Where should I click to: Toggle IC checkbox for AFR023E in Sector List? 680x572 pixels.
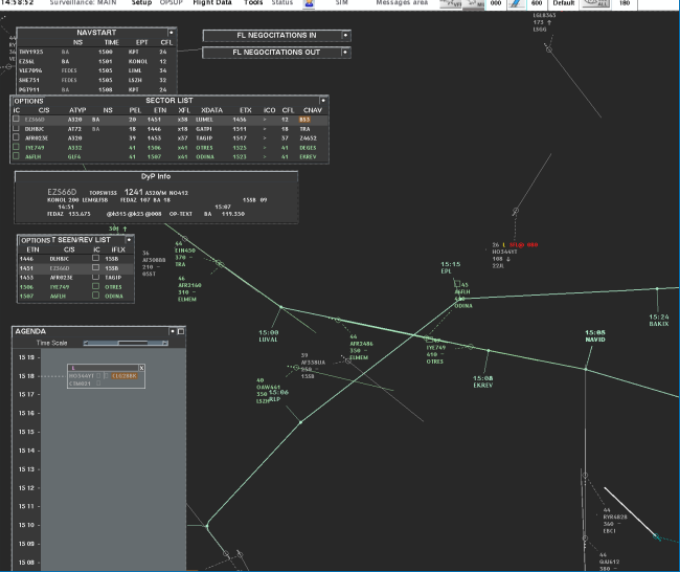click(x=16, y=137)
